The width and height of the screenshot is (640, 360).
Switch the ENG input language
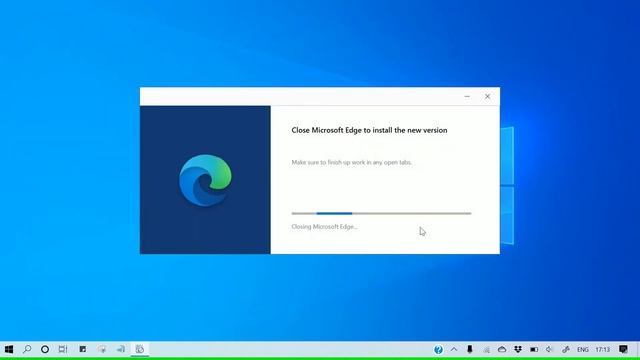click(x=582, y=350)
